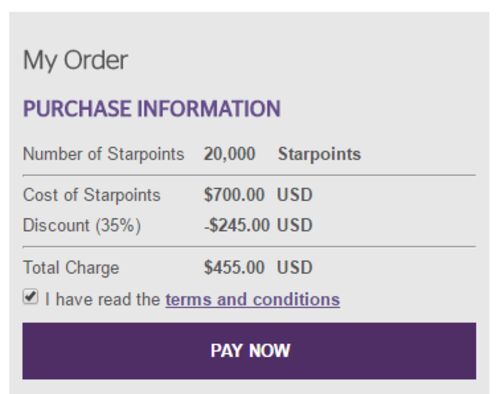Click the Cost of Starpoints label
The image size is (500, 394).
coord(92,195)
